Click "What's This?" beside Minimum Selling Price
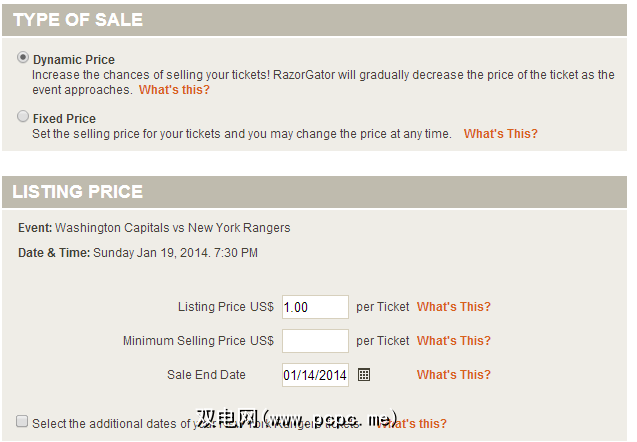This screenshot has height=442, width=637. 453,341
